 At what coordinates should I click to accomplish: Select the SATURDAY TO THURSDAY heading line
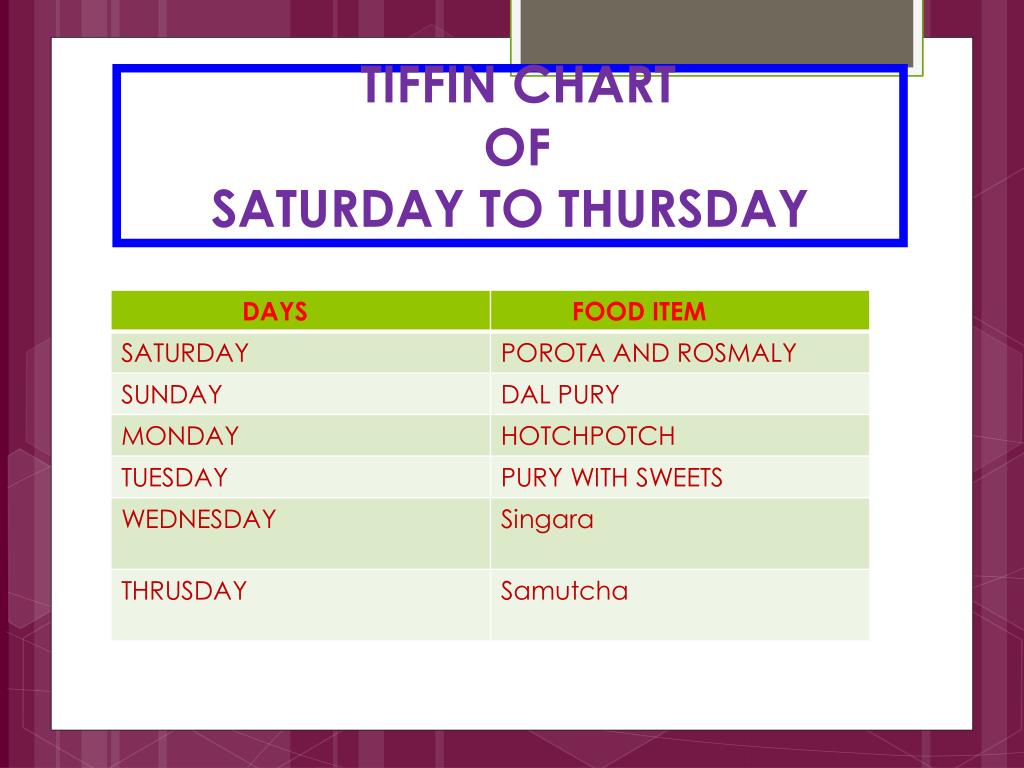pos(510,208)
